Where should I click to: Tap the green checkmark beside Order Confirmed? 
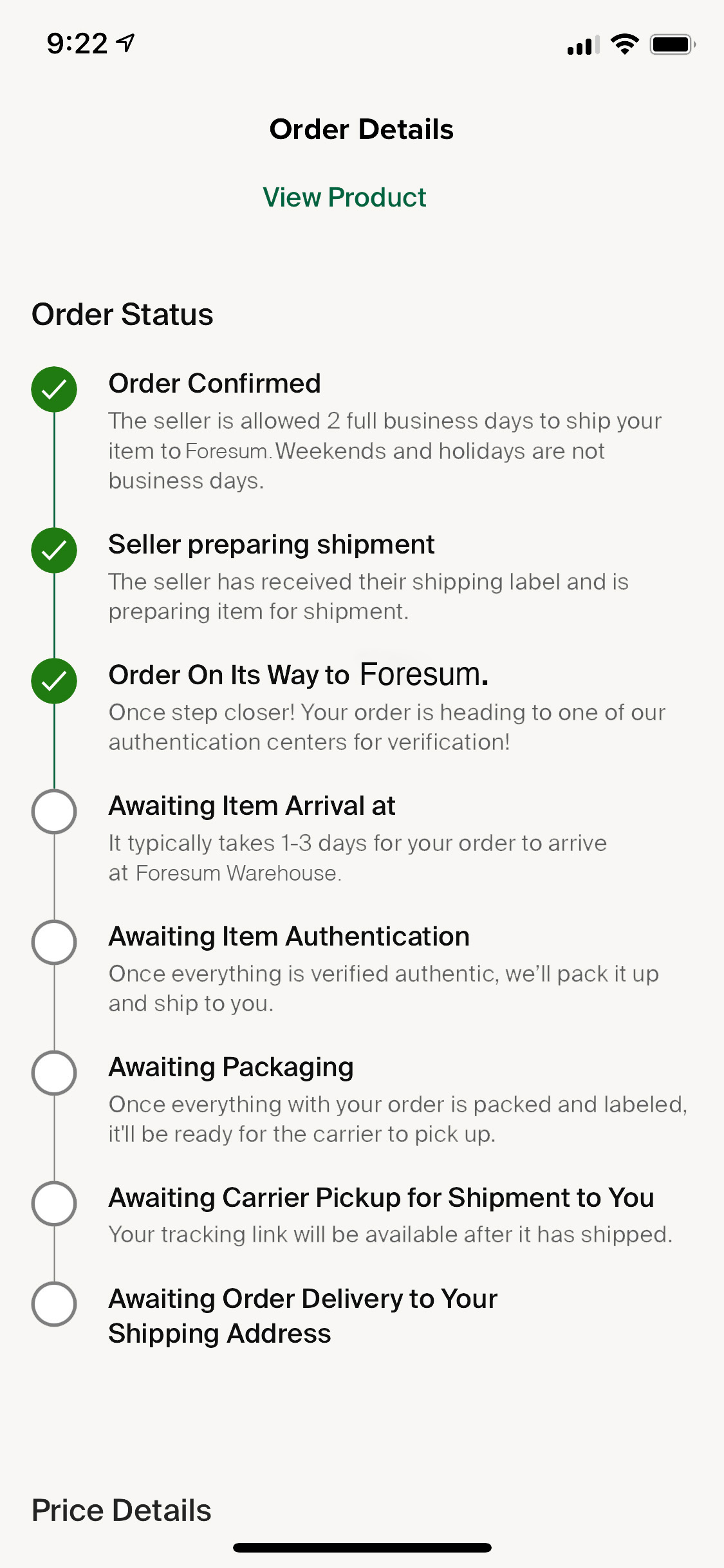click(x=54, y=389)
